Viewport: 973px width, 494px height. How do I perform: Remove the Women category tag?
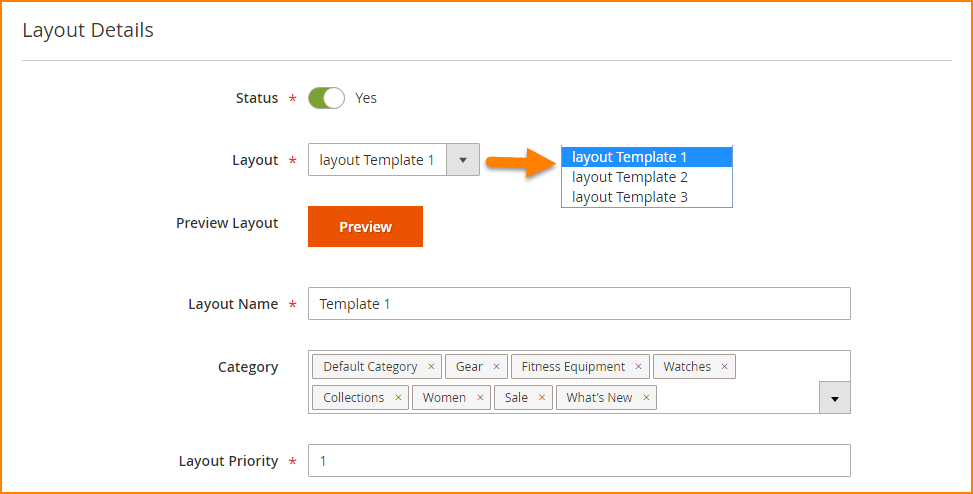(x=480, y=398)
